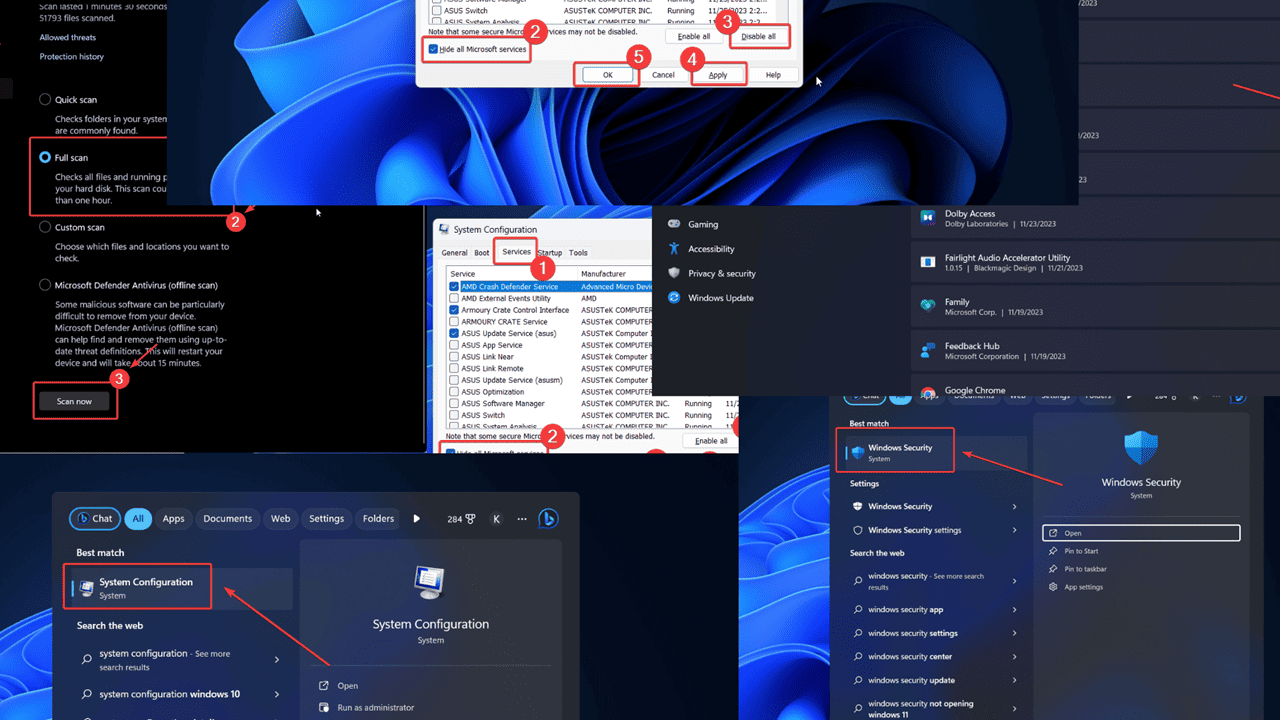Click the Pin to taskbar pin icon
This screenshot has width=1280, height=720.
[x=1053, y=569]
